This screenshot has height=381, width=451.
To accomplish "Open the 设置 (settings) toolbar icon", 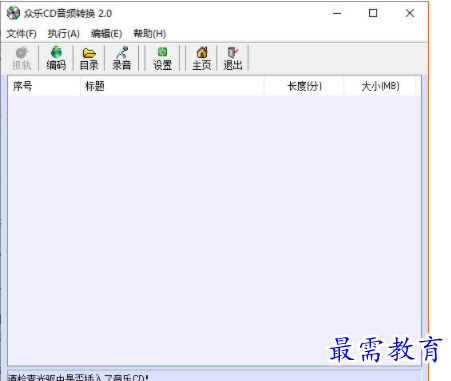I will point(162,58).
